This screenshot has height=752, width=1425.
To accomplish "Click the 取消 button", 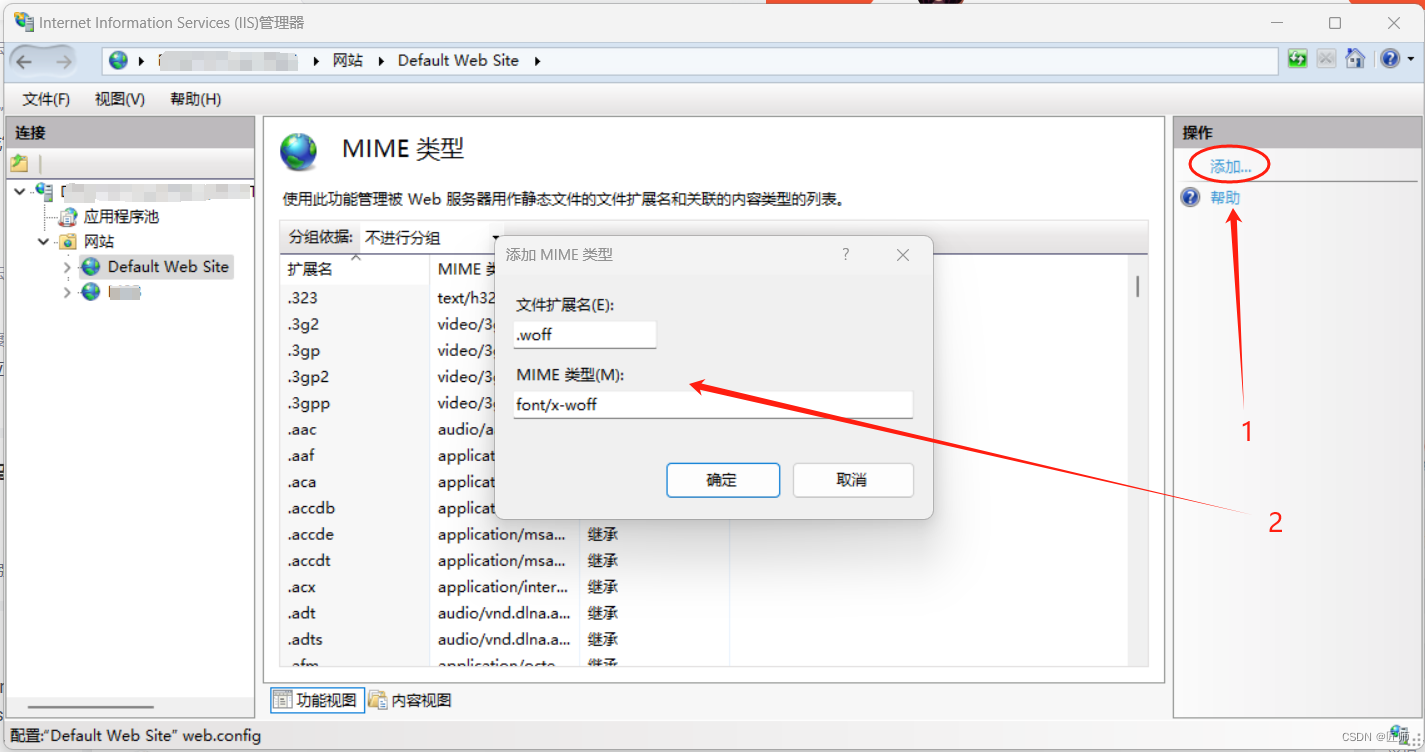I will pyautogui.click(x=853, y=480).
